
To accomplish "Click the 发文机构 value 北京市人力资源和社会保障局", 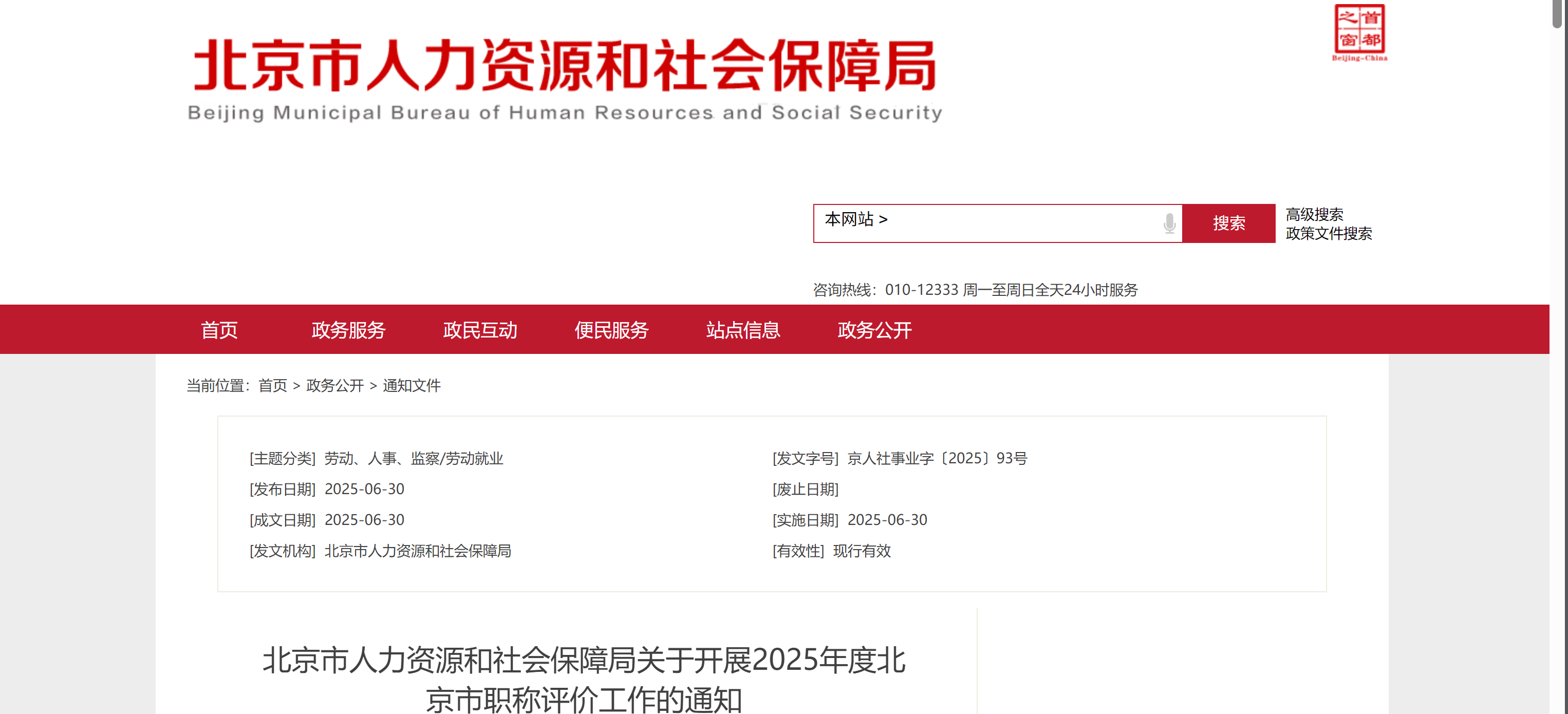I will pyautogui.click(x=418, y=551).
